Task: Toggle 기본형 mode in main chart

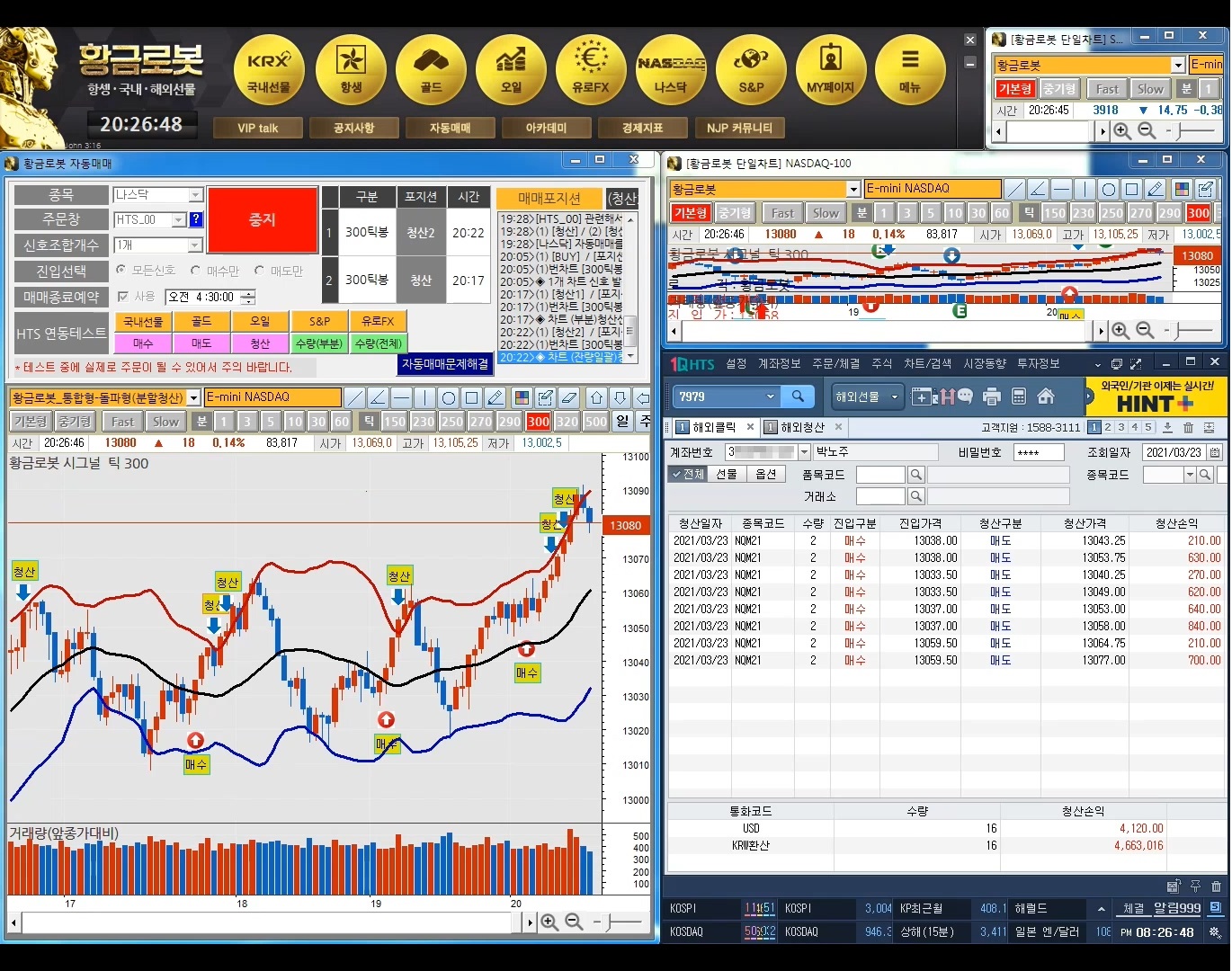Action: [31, 422]
